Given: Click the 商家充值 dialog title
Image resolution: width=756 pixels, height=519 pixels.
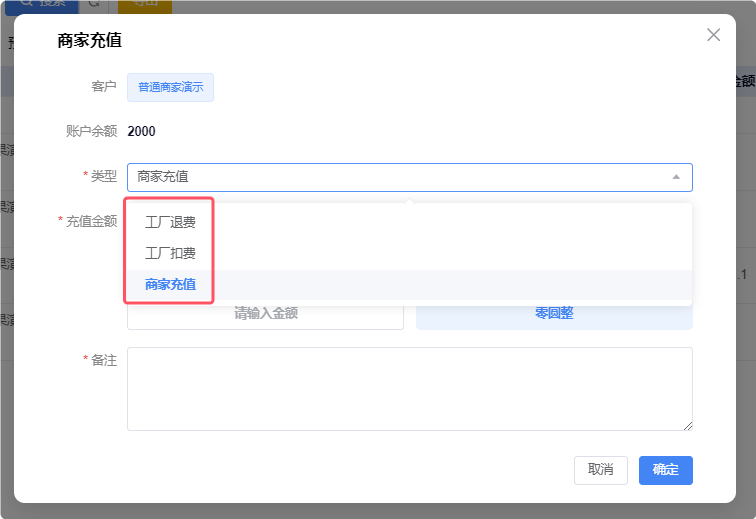Looking at the screenshot, I should click(89, 41).
